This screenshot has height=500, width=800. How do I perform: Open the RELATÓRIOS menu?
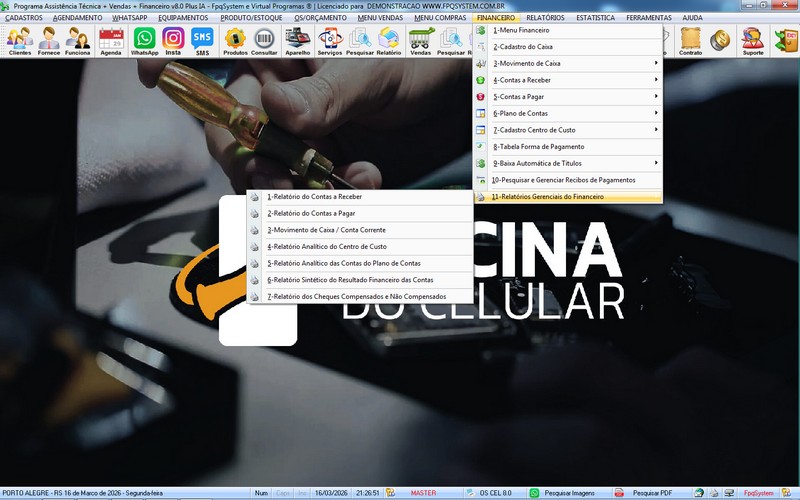[x=545, y=18]
